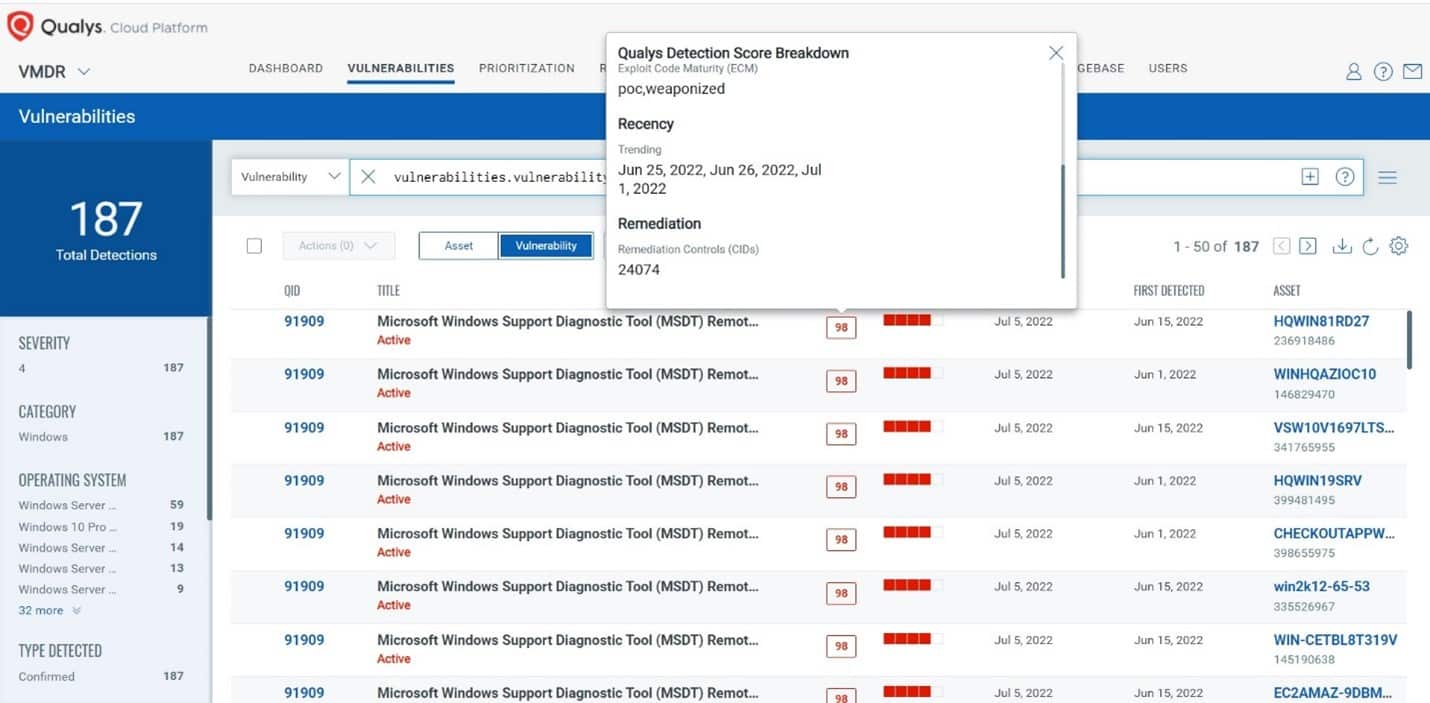1430x703 pixels.
Task: Open asset EC2AMAZ-9DBM
Action: point(1332,693)
